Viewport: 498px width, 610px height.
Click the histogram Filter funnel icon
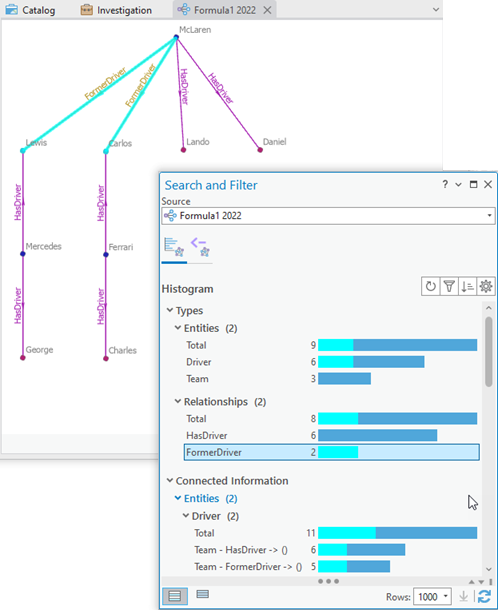click(x=449, y=287)
